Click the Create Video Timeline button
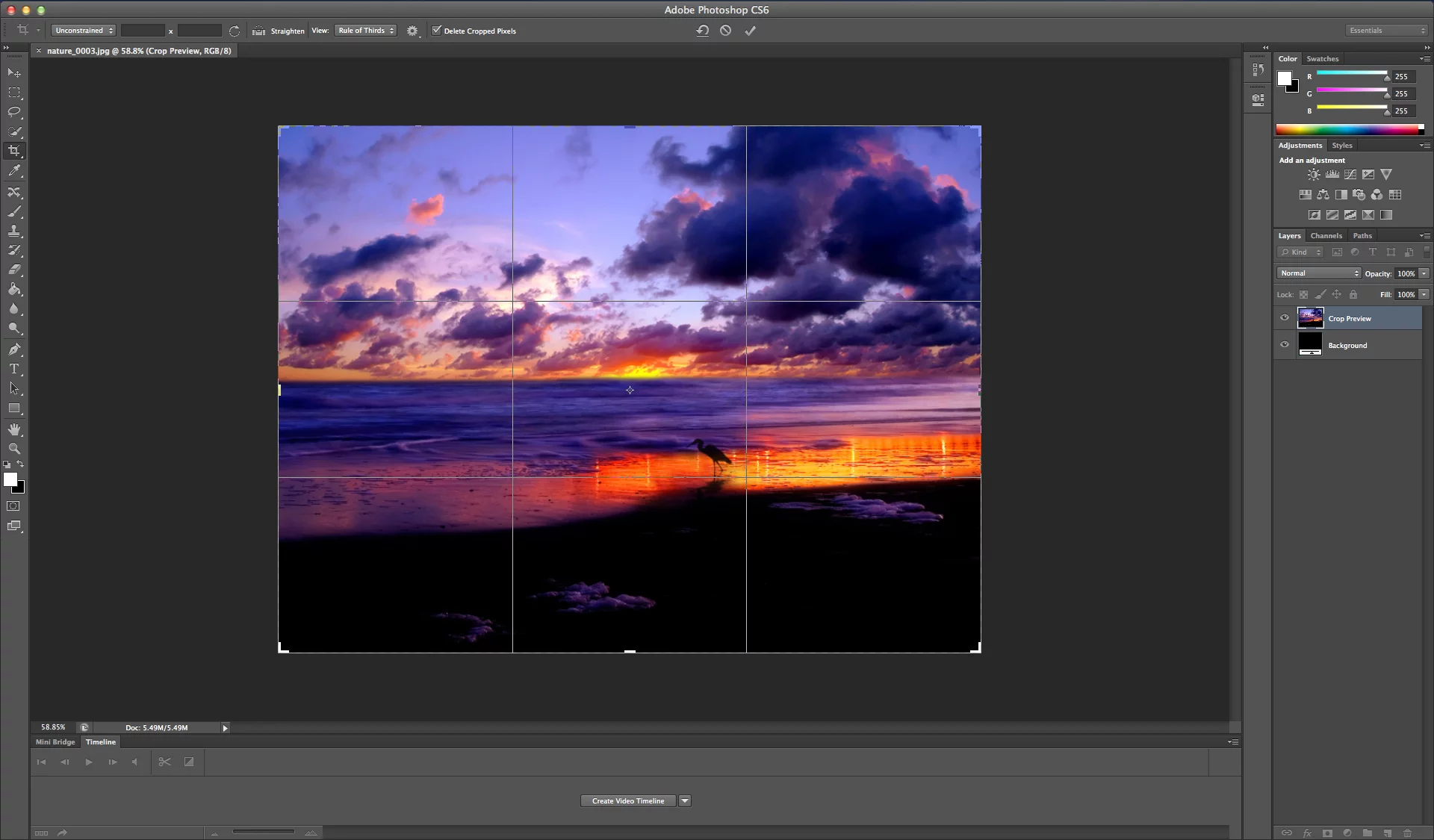 [627, 800]
